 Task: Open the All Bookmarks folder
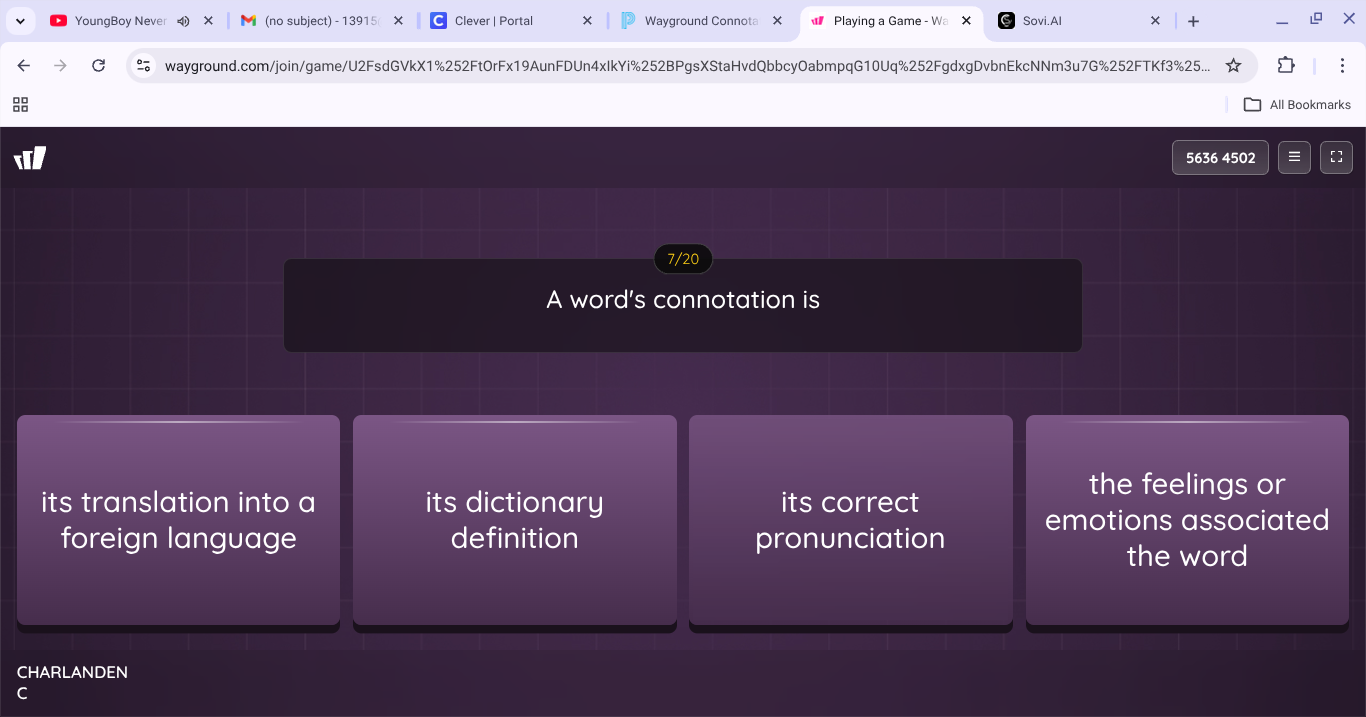[x=1297, y=104]
